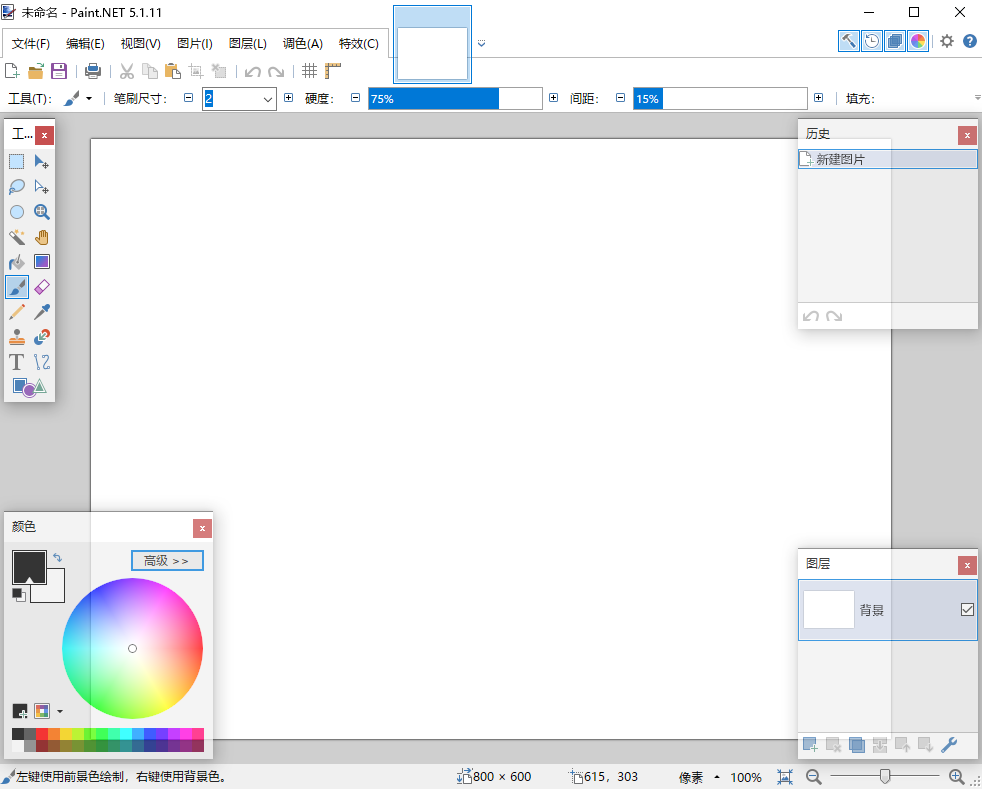Activate the Text tool
The width and height of the screenshot is (982, 789).
pos(16,362)
